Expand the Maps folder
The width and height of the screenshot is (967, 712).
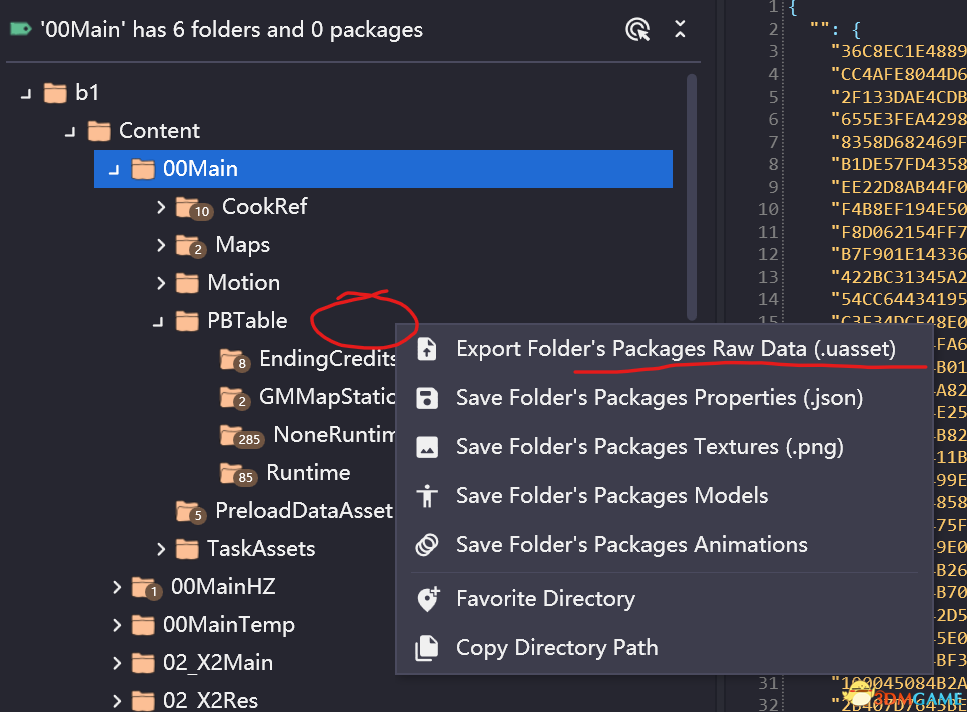pyautogui.click(x=161, y=244)
